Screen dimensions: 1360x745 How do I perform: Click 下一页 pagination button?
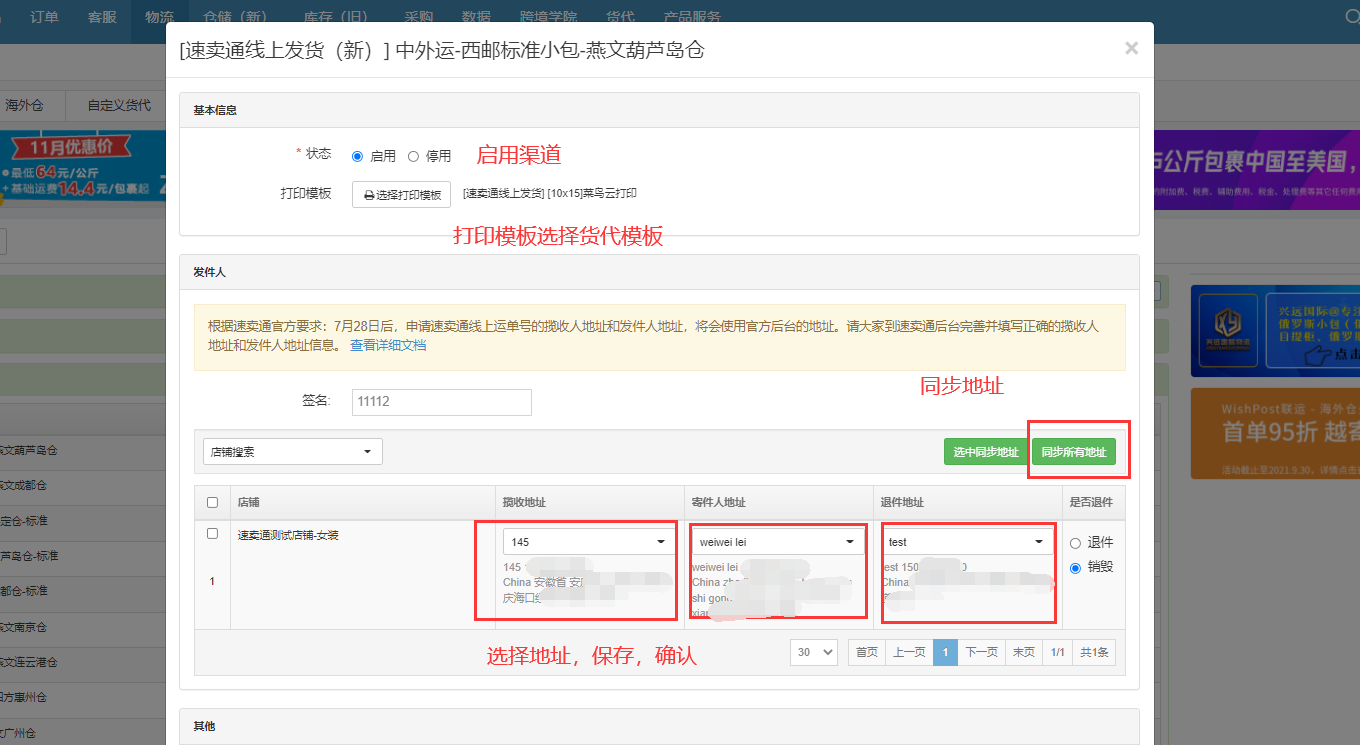pyautogui.click(x=982, y=652)
